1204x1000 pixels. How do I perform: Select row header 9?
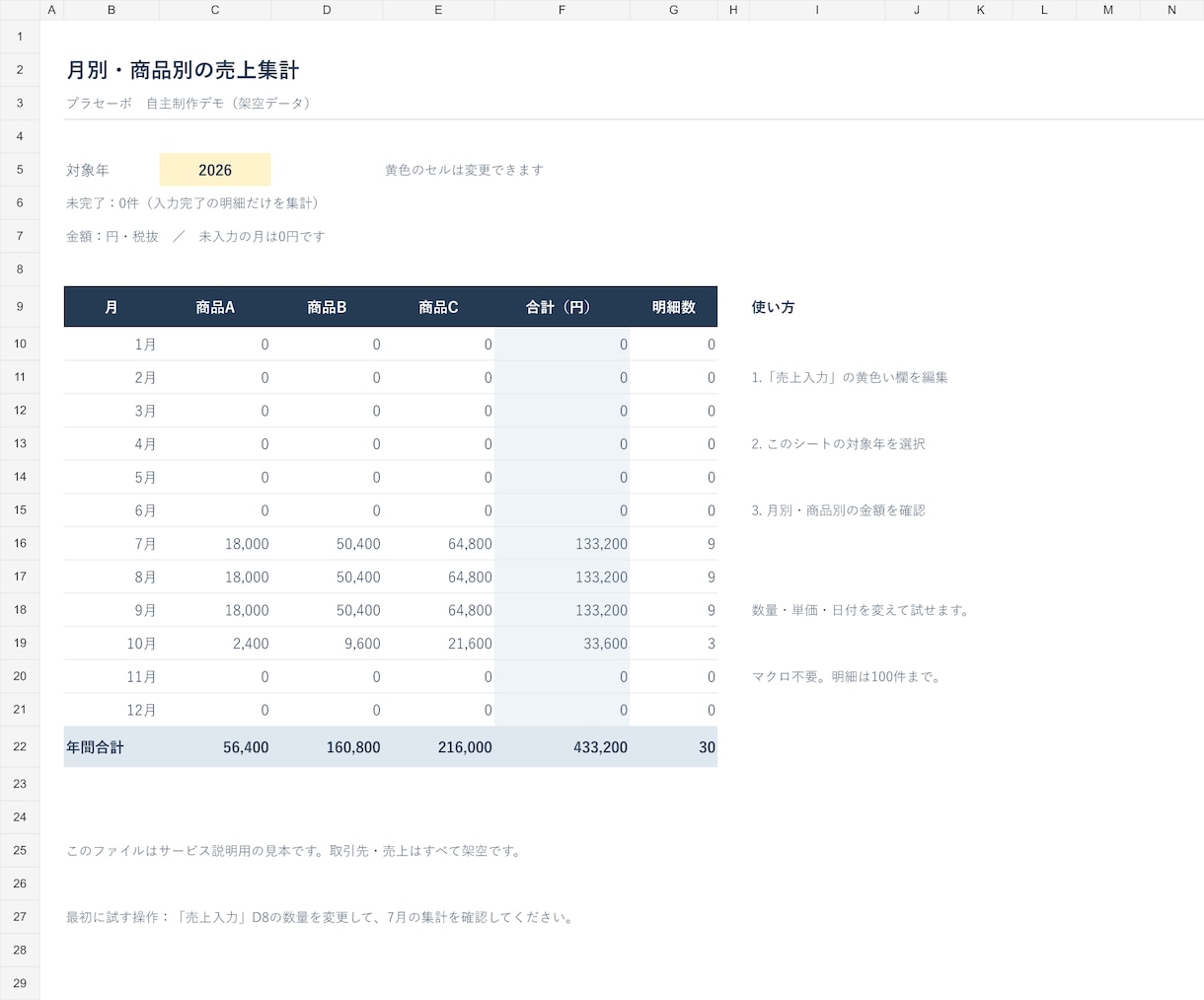[x=20, y=307]
